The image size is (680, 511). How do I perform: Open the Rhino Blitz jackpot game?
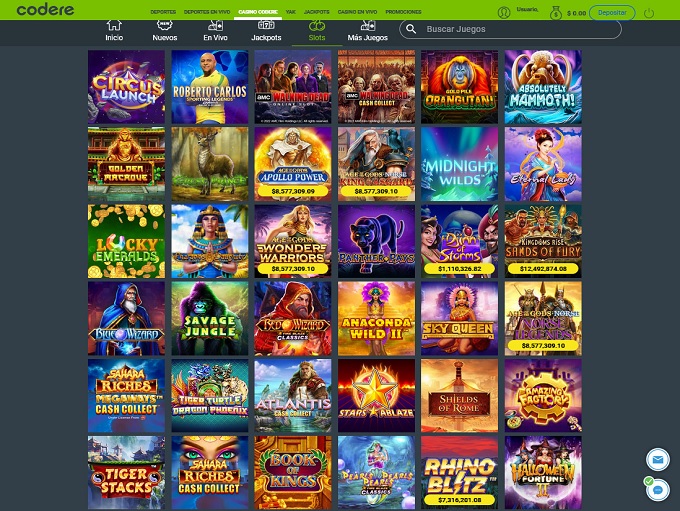tap(460, 472)
